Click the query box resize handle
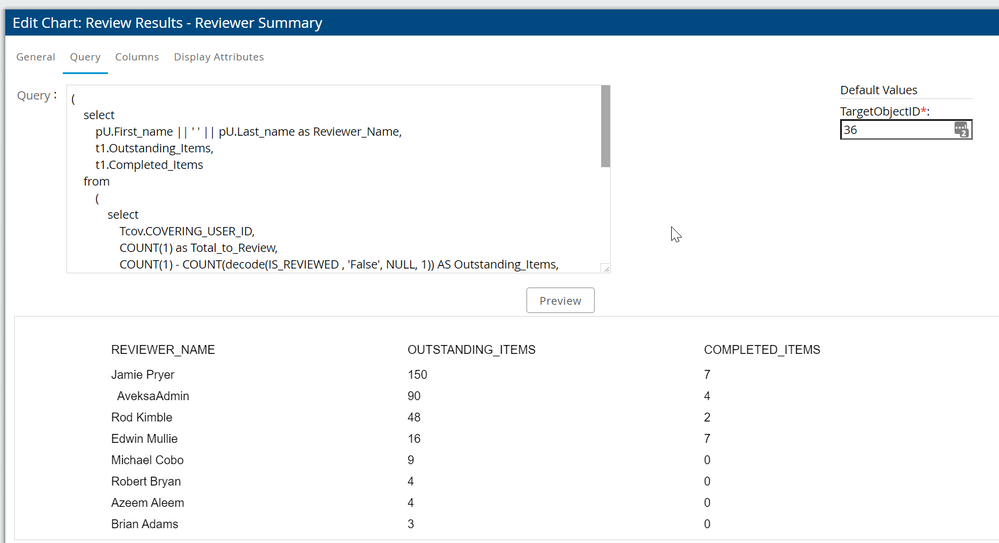 coord(604,267)
